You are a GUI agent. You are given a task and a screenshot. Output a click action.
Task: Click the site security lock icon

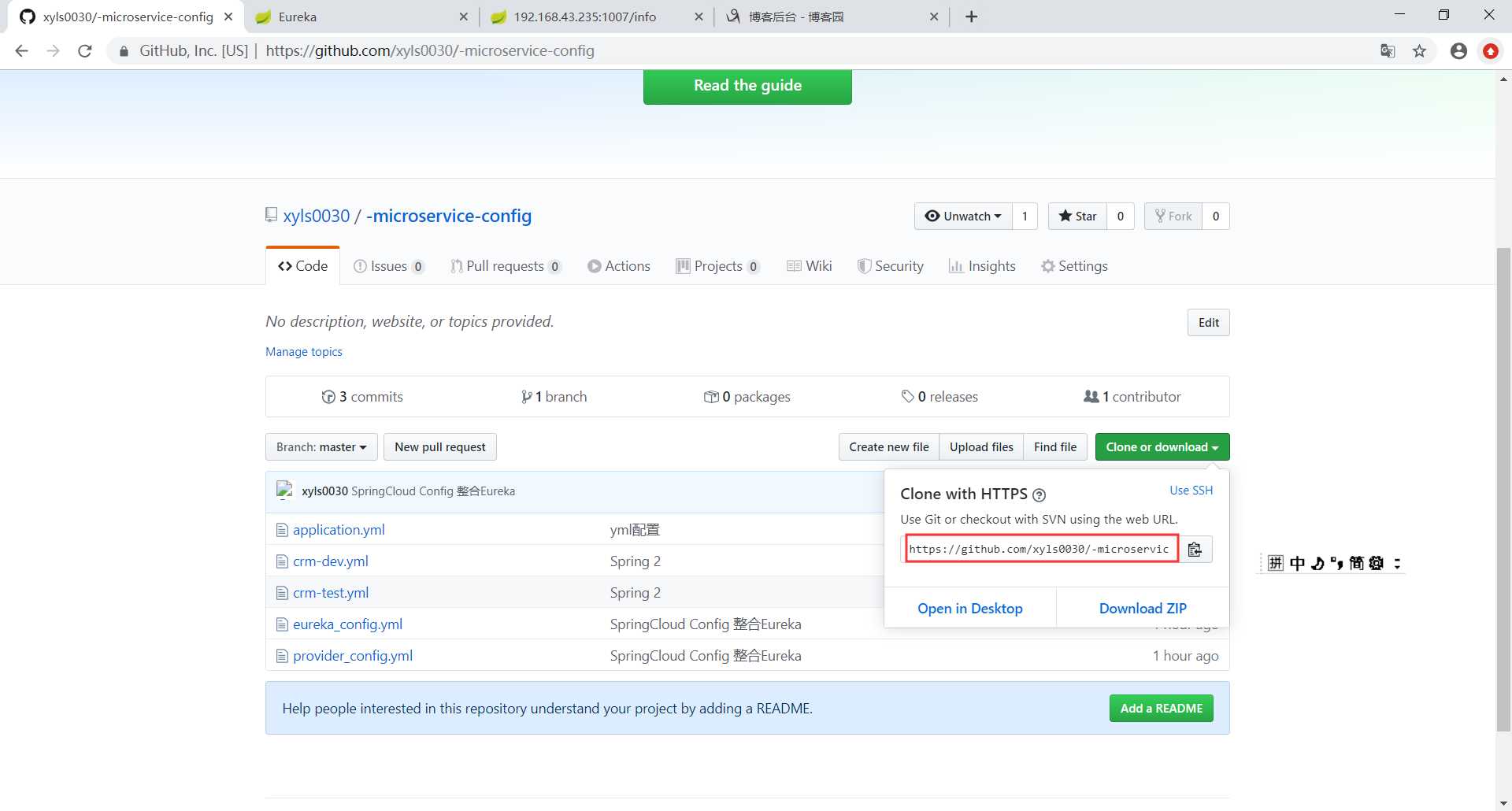click(x=124, y=51)
